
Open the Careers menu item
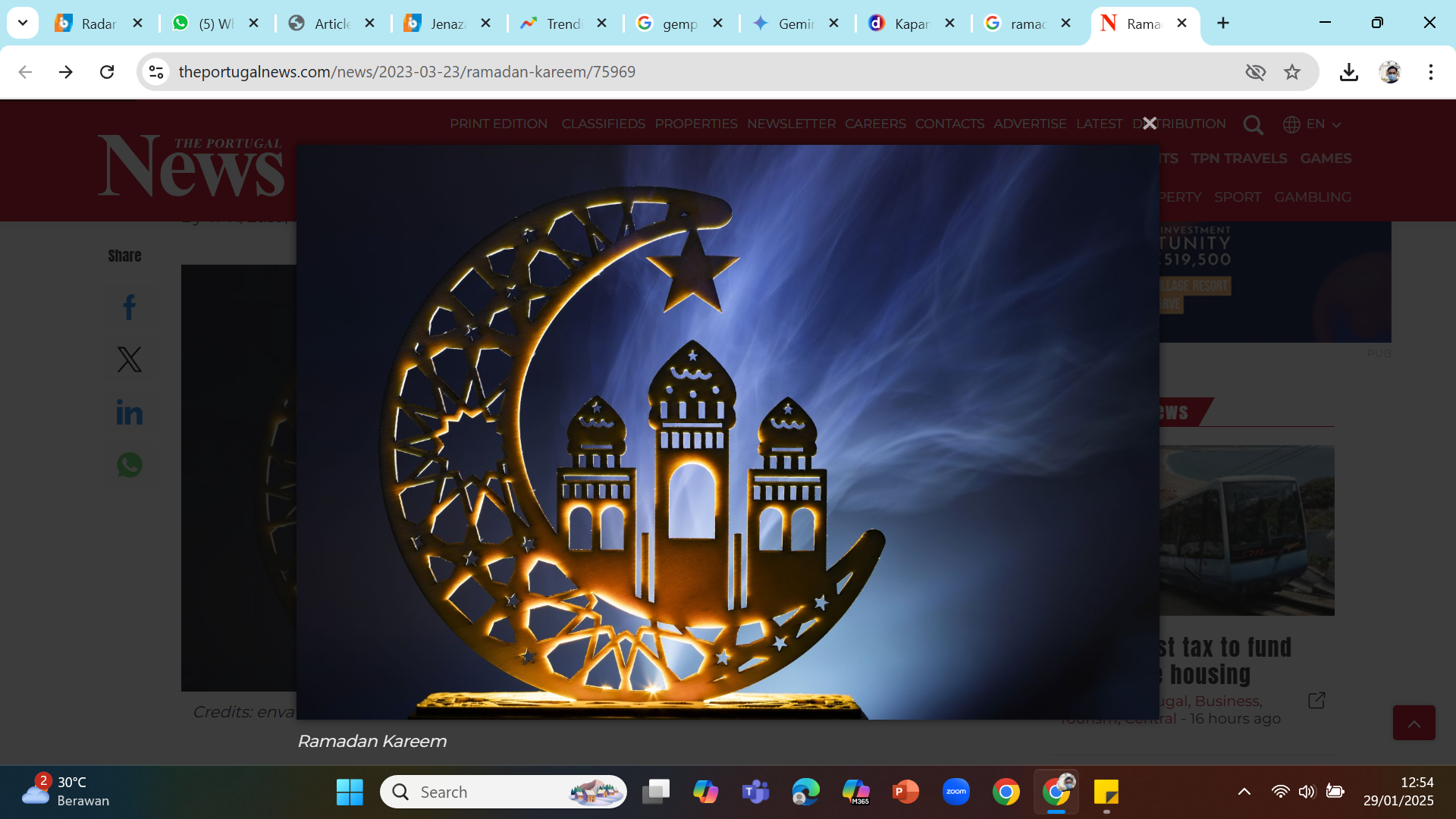[x=875, y=124]
